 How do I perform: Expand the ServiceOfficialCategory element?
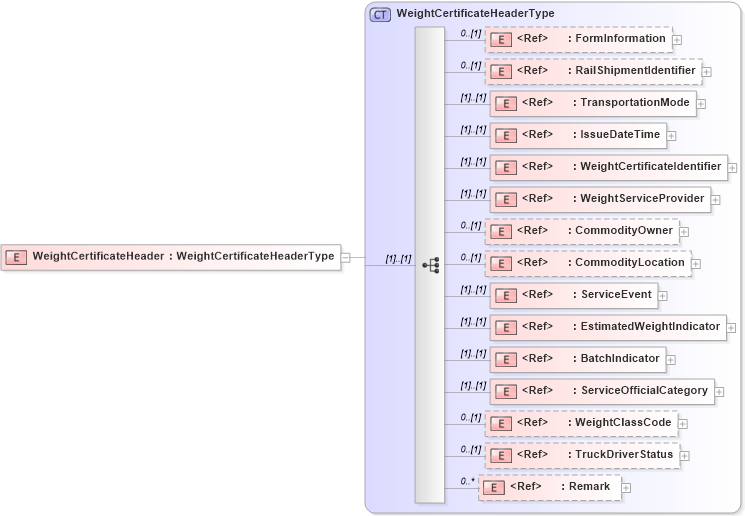coord(719,392)
